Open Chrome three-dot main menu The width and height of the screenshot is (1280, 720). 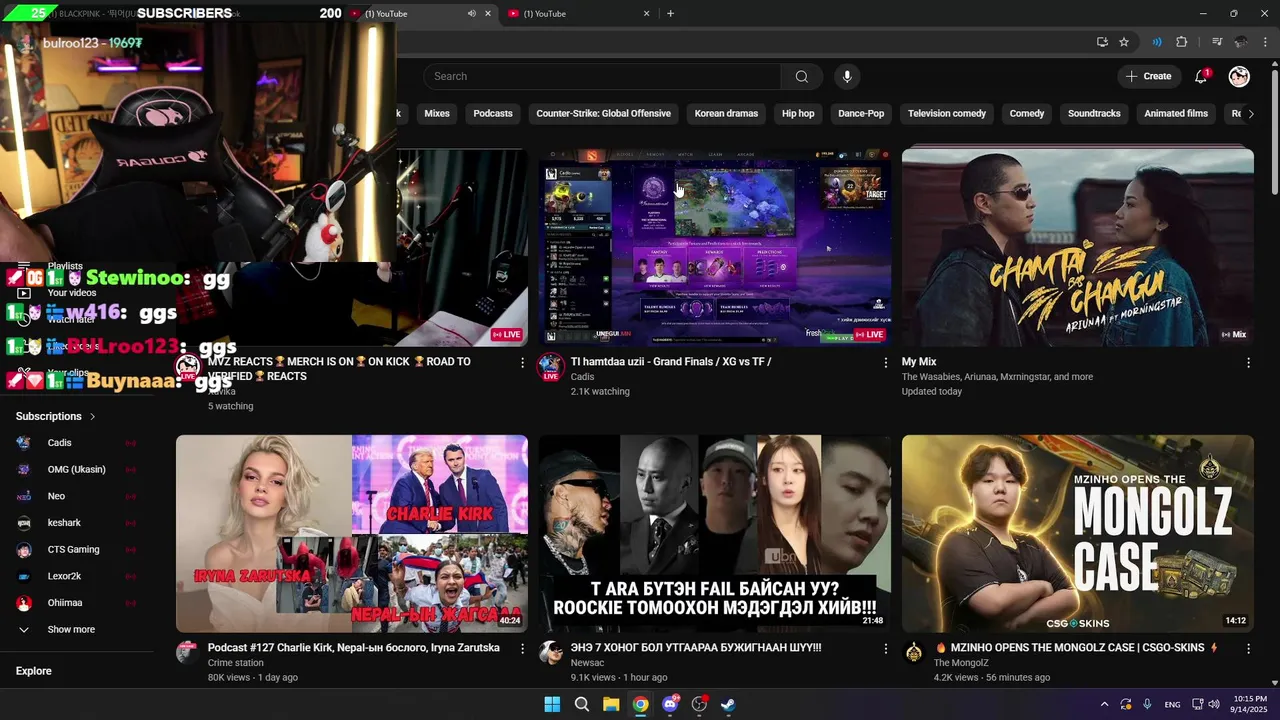1265,42
